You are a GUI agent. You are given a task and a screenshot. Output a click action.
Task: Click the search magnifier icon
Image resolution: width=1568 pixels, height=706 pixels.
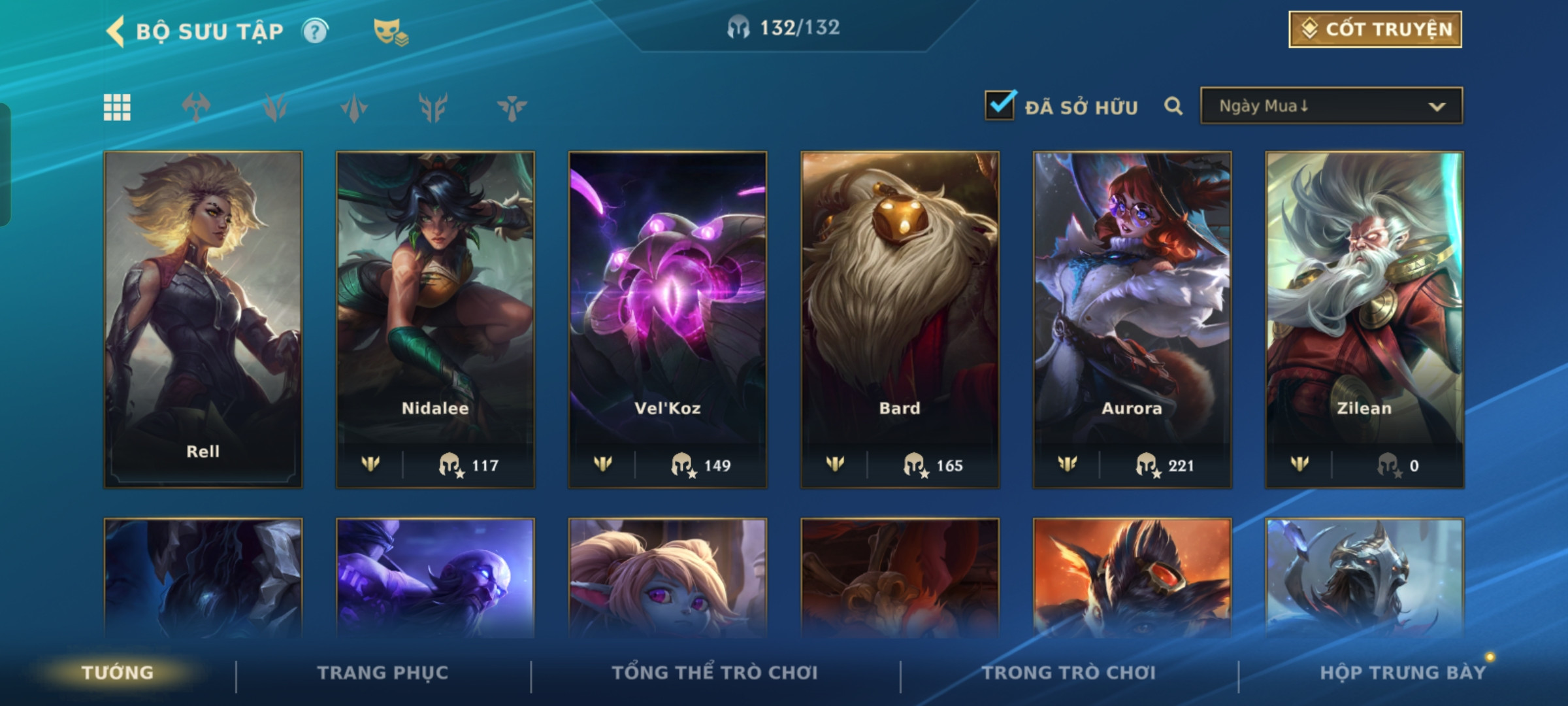click(x=1173, y=106)
